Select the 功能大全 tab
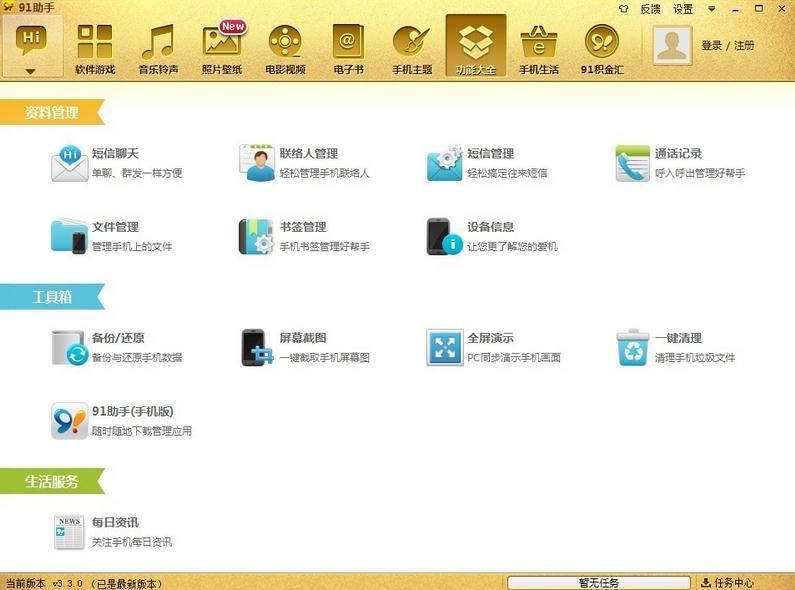The height and width of the screenshot is (590, 795). (x=476, y=46)
